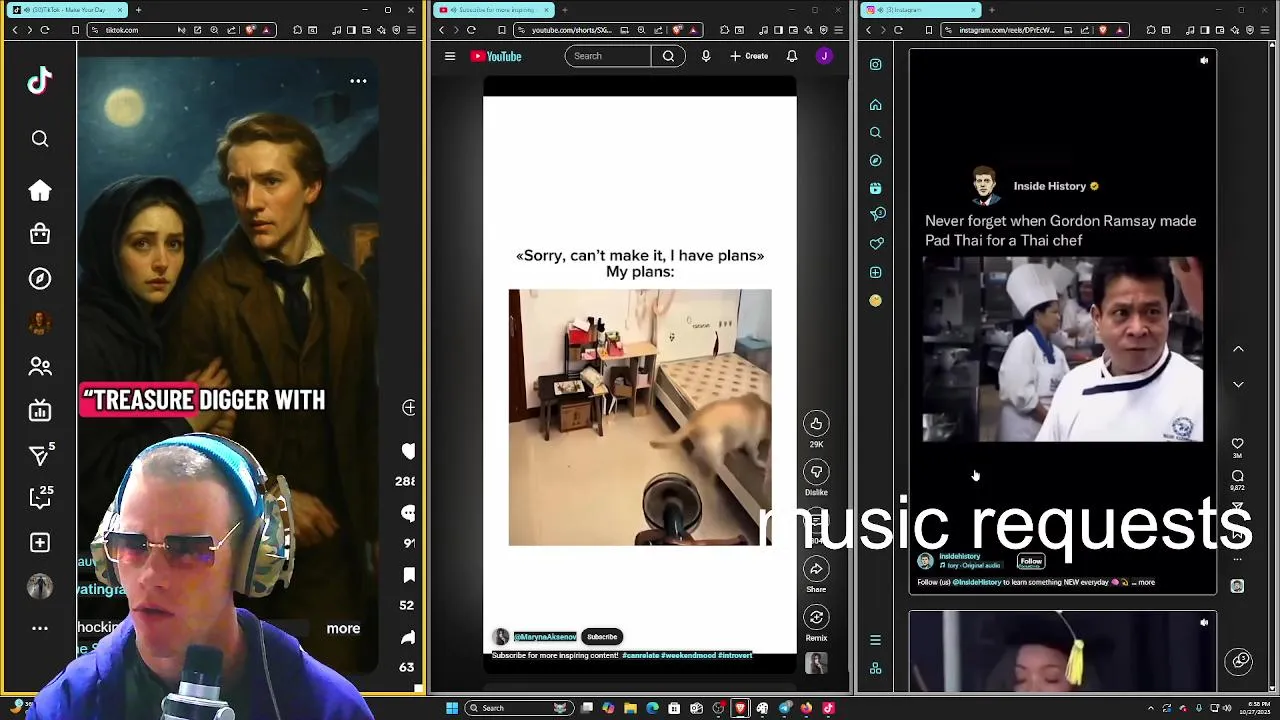Go to Instagram Home icon
1280x720 pixels.
tap(876, 105)
